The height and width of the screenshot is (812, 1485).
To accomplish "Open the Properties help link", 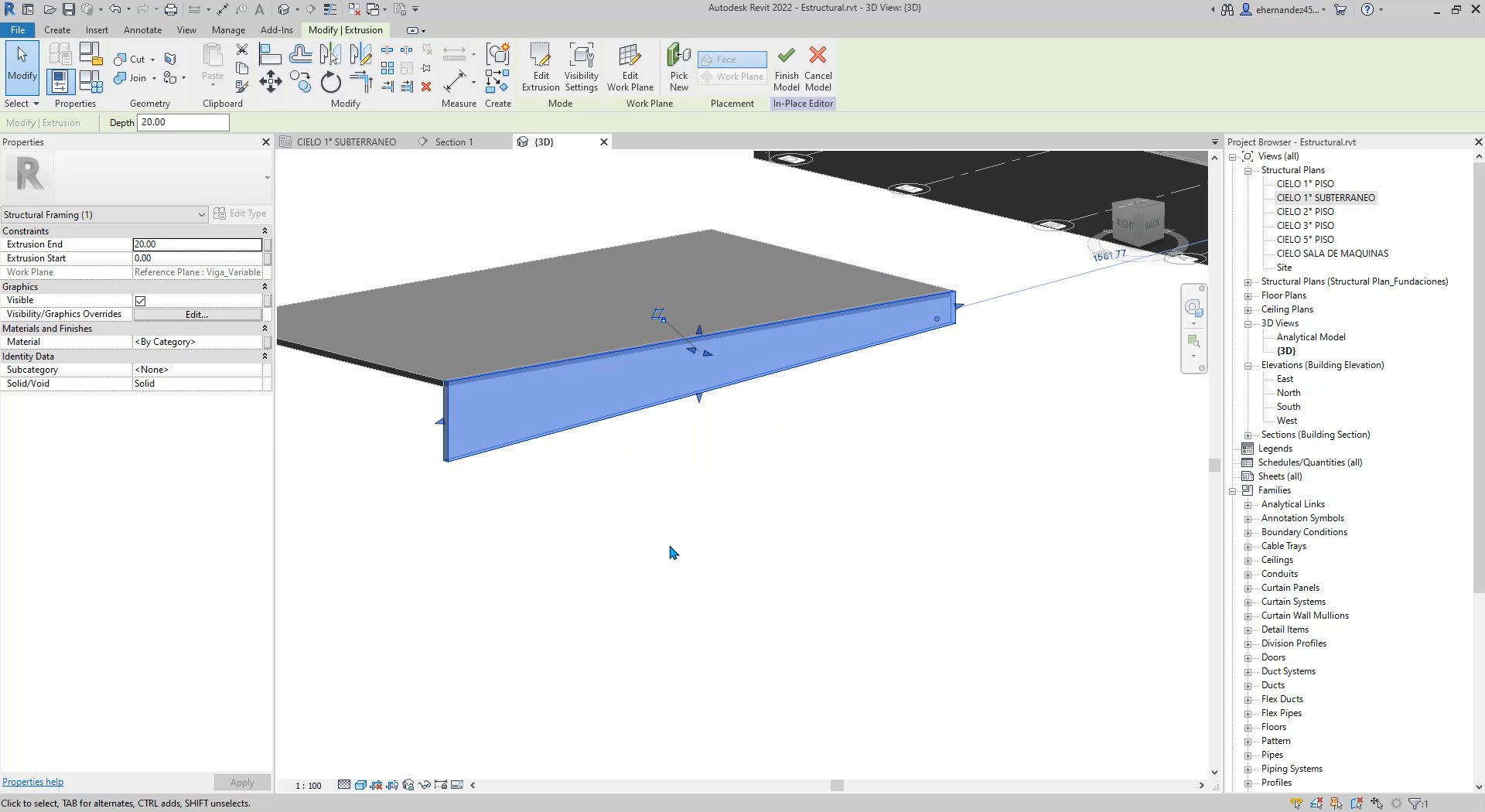I will click(x=33, y=782).
